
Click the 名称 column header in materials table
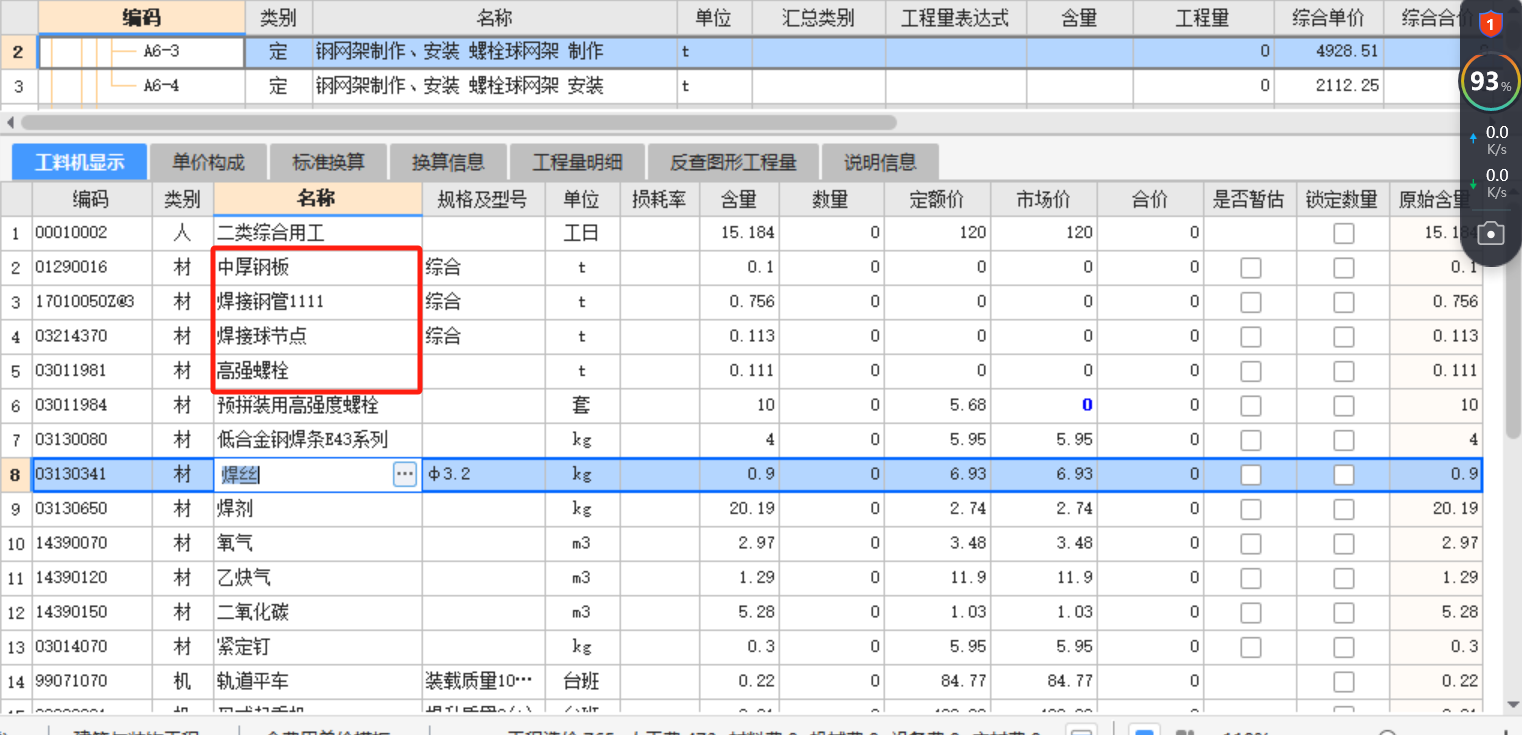pyautogui.click(x=318, y=198)
